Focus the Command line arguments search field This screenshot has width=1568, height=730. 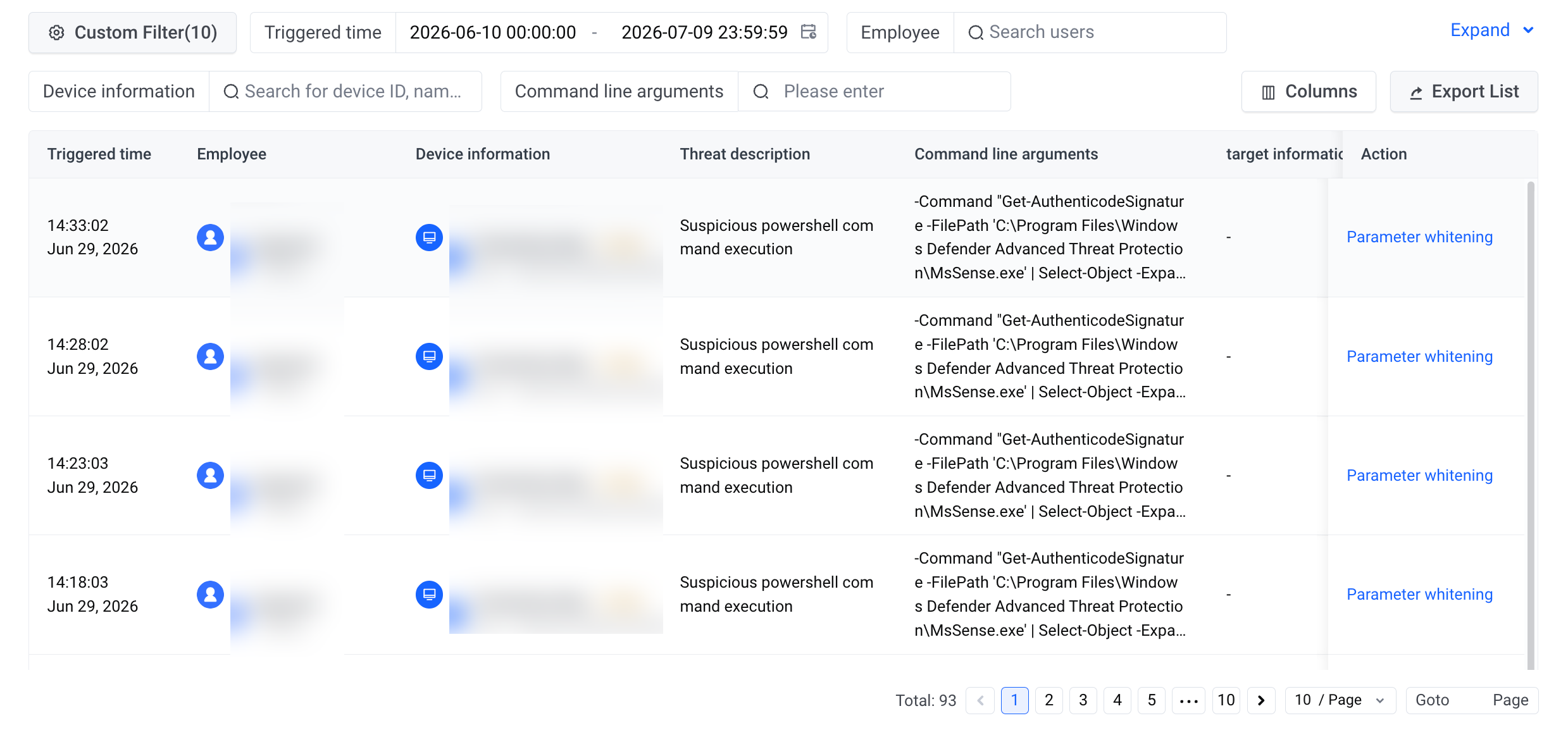[874, 92]
